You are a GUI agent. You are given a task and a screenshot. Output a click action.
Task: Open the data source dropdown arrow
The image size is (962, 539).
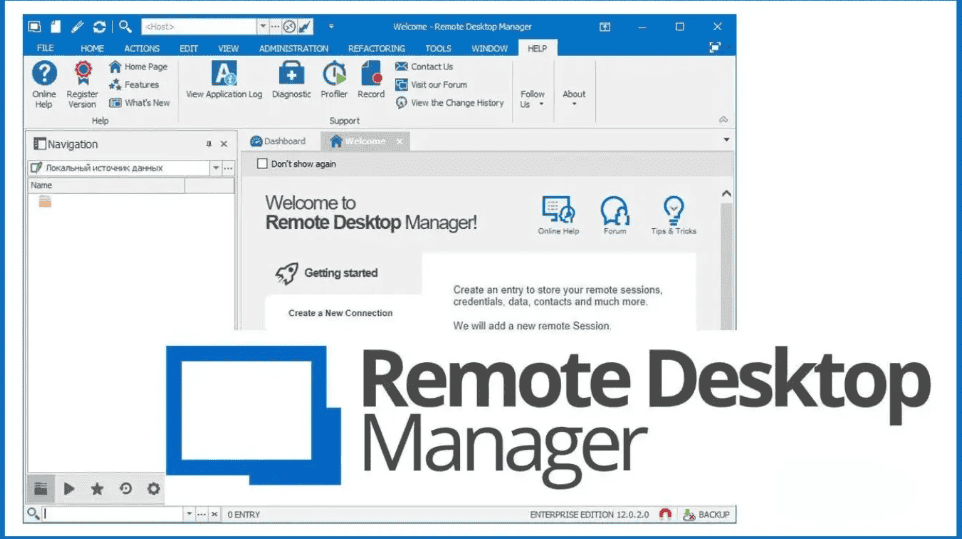(216, 167)
